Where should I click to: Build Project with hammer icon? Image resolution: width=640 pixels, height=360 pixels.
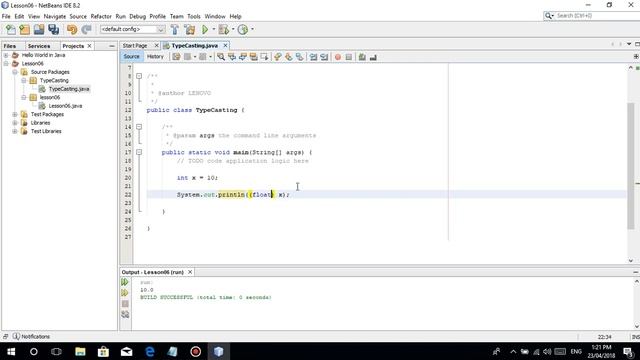(175, 29)
